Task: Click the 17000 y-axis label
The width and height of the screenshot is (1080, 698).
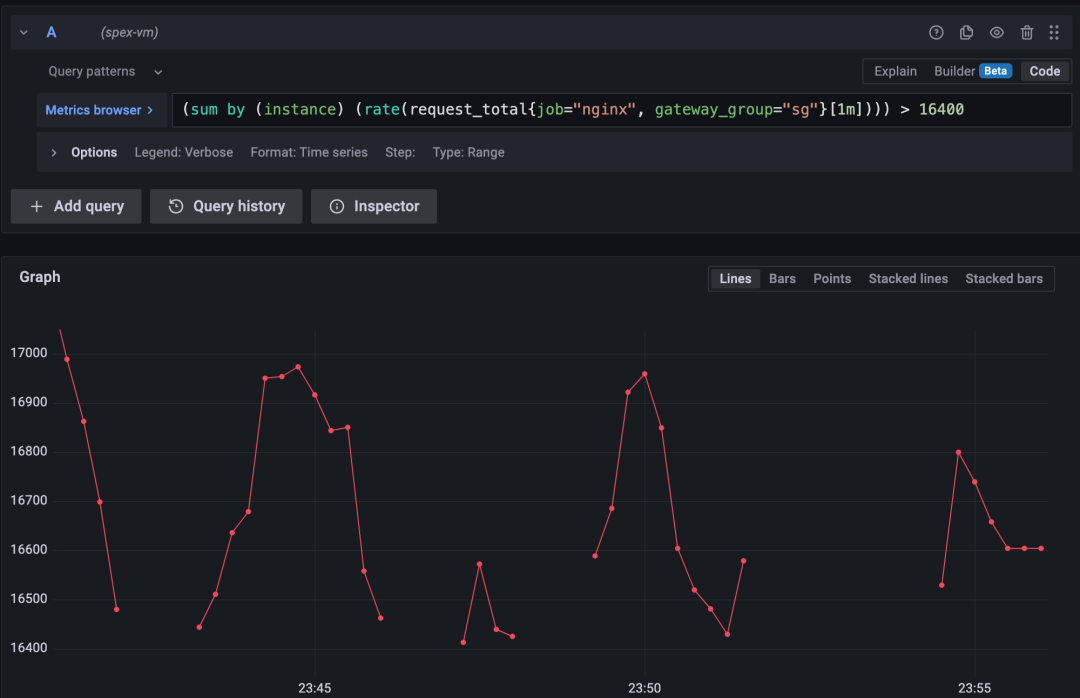Action: (x=29, y=353)
